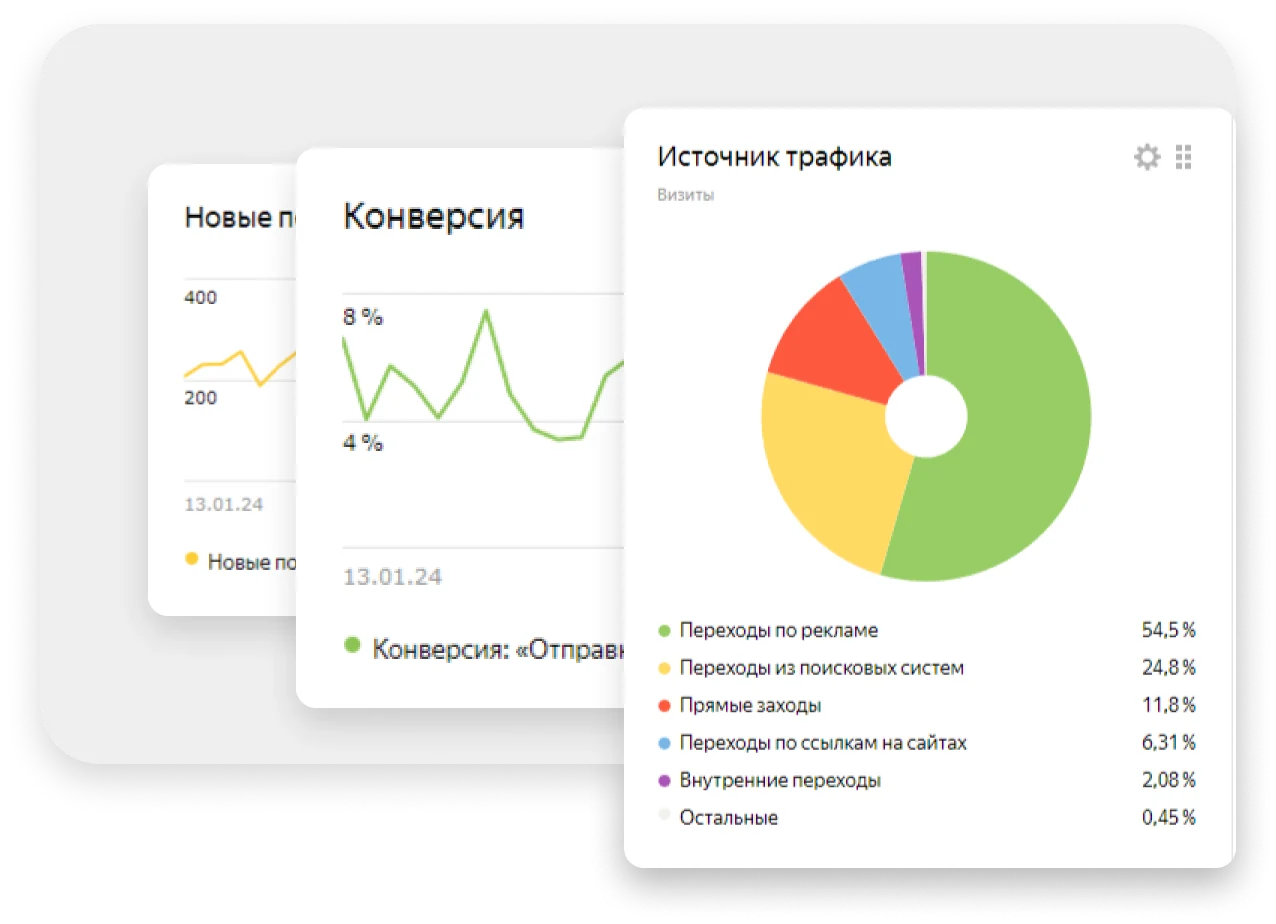Toggle yellow dot for Переходы из поисковых систем
1276x924 pixels.
pos(664,668)
